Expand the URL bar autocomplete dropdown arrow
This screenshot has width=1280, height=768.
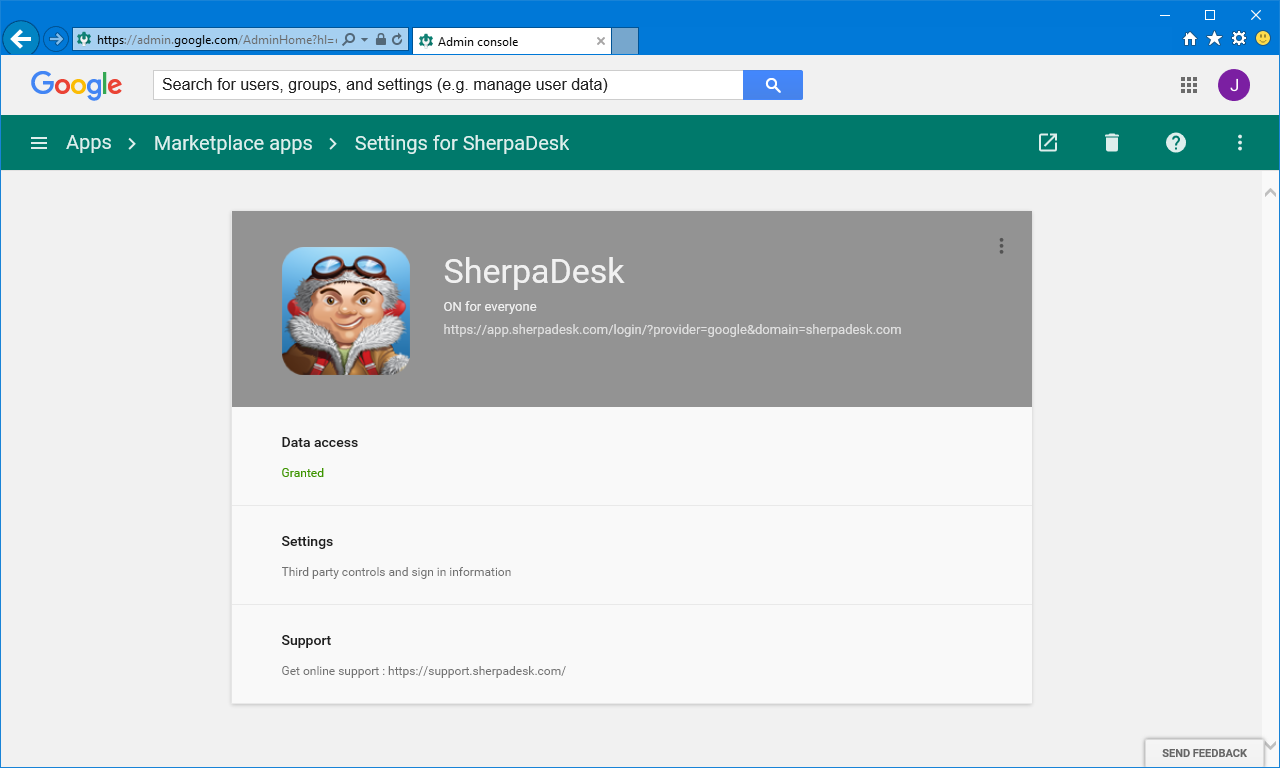pyautogui.click(x=365, y=38)
